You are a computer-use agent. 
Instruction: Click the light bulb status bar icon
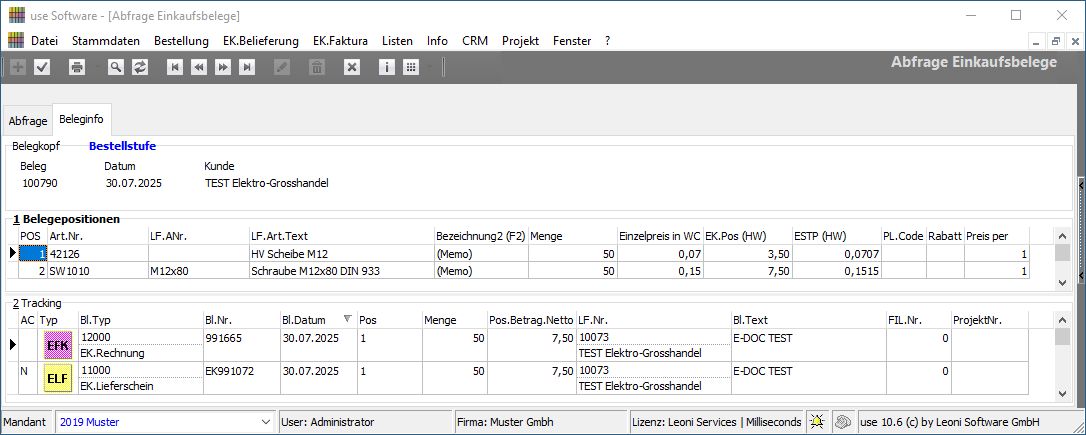(818, 422)
